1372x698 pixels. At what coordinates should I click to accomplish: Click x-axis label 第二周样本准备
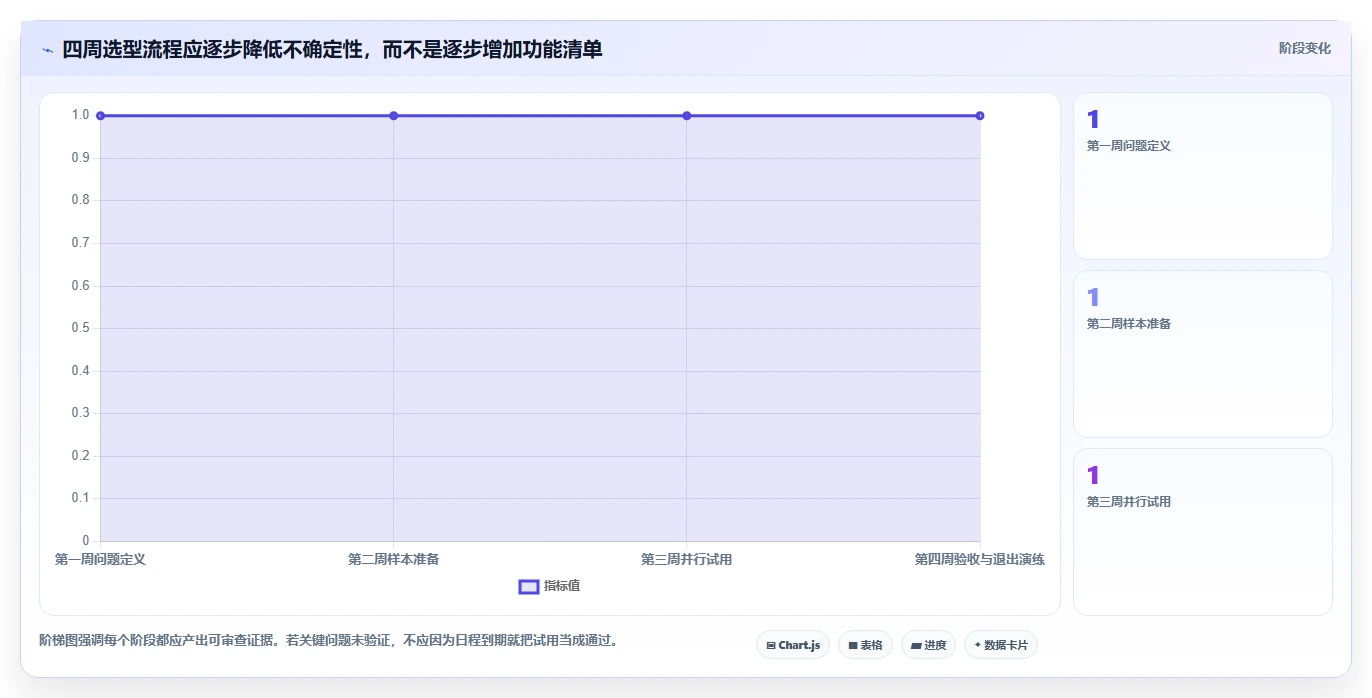click(x=393, y=559)
